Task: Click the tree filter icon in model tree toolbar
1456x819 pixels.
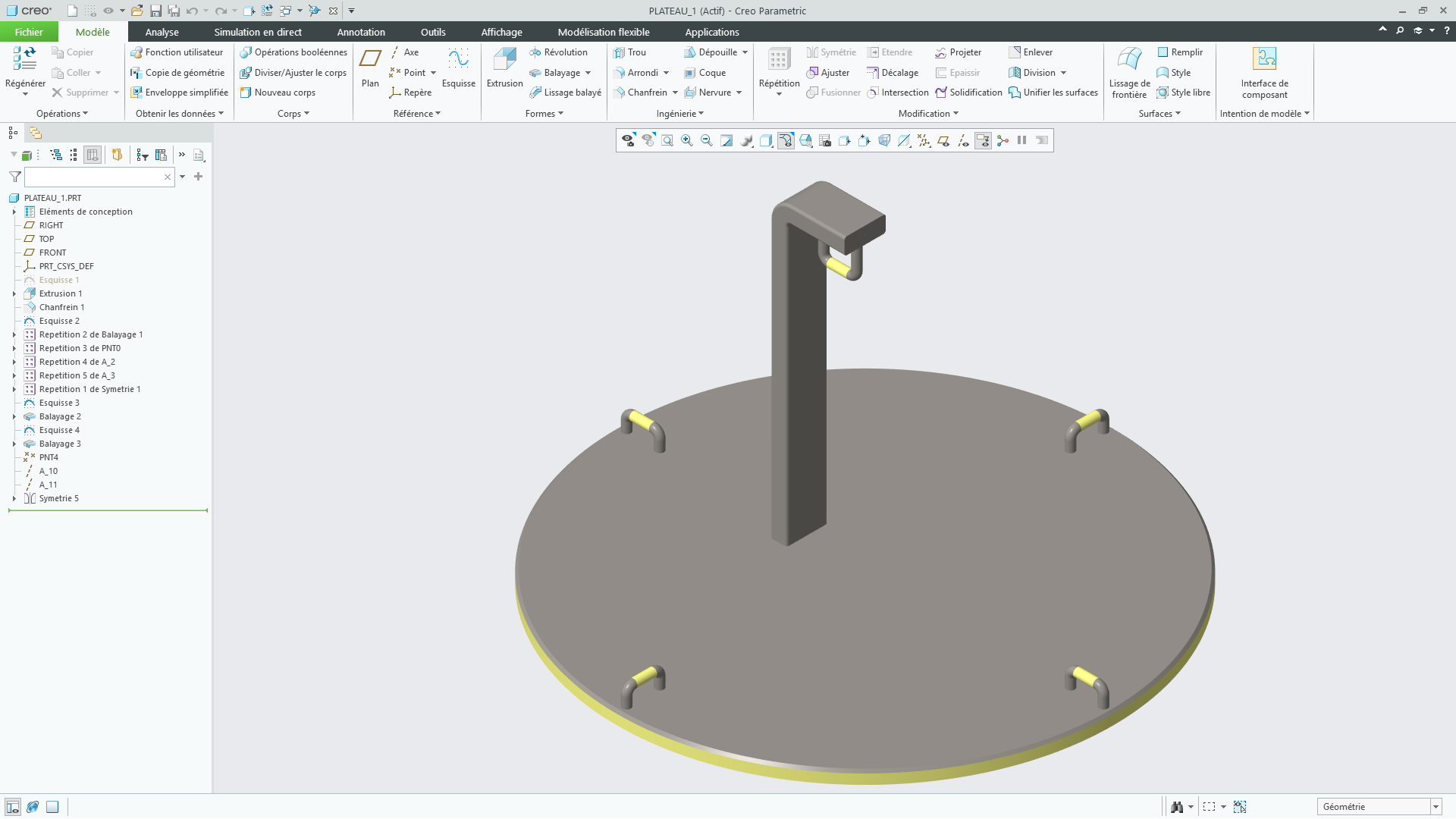Action: pyautogui.click(x=143, y=155)
